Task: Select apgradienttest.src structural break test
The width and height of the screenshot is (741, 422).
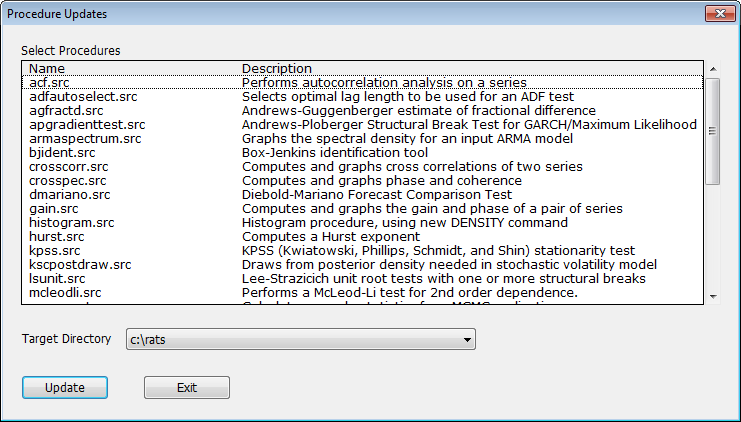Action: (x=87, y=124)
